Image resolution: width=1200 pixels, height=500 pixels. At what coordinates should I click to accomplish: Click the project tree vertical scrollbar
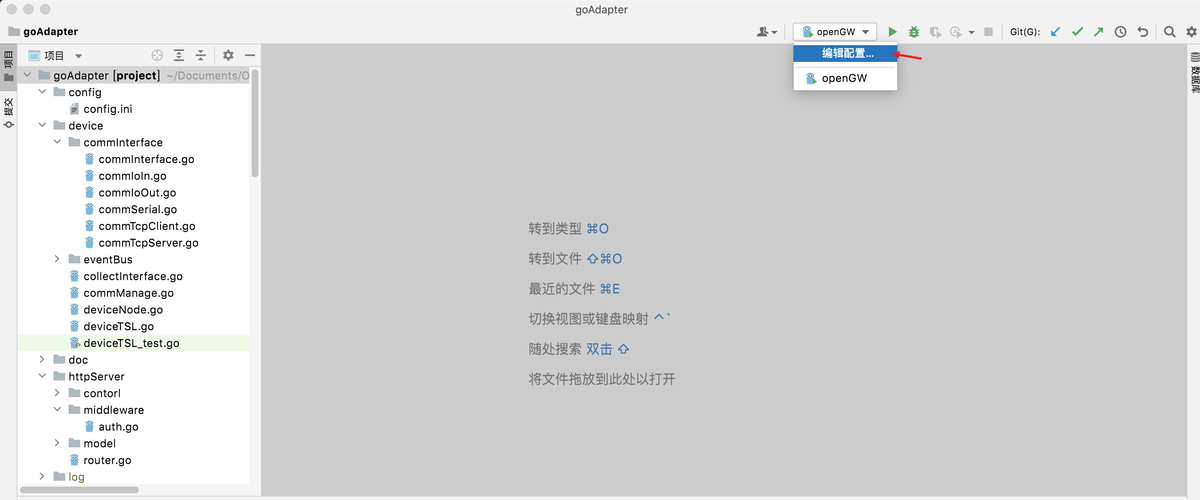point(255,125)
